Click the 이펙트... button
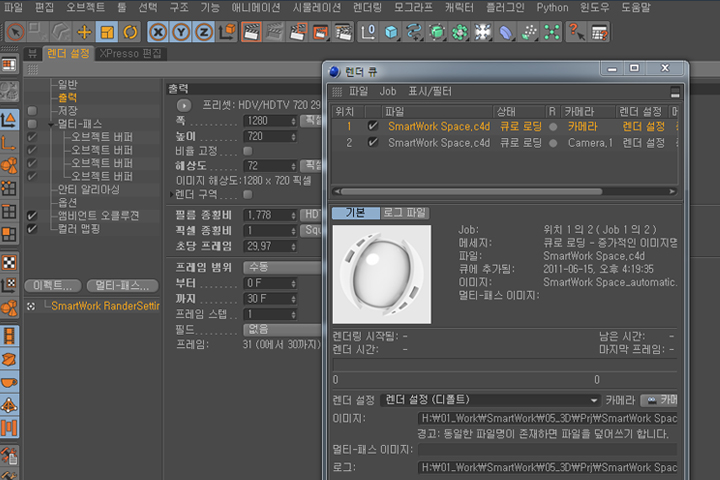720x480 pixels. (53, 286)
